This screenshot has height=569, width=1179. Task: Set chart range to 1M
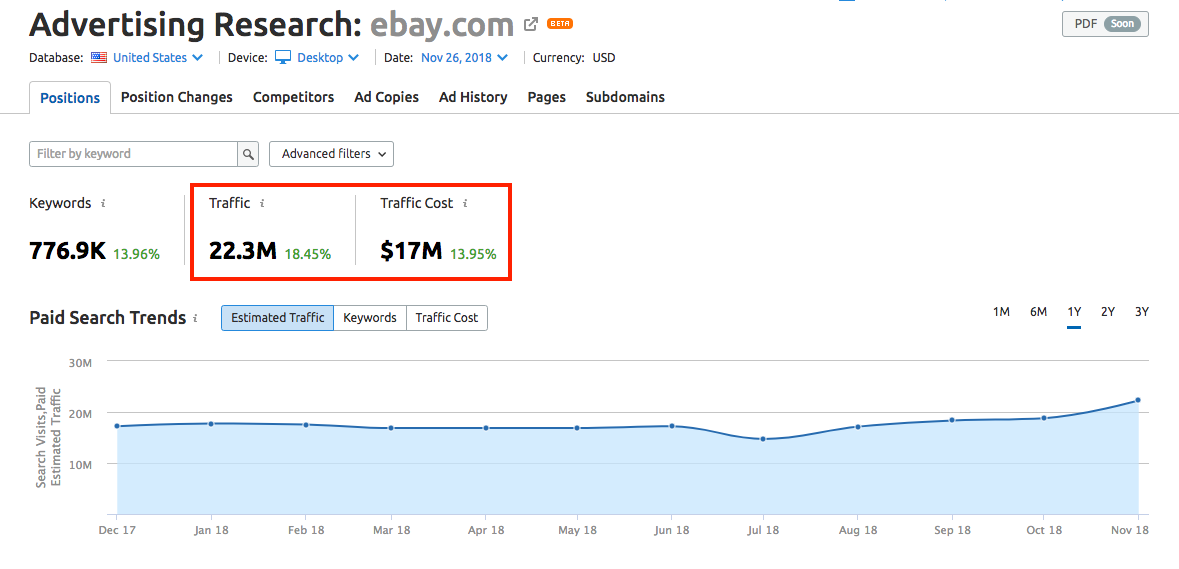[1001, 312]
